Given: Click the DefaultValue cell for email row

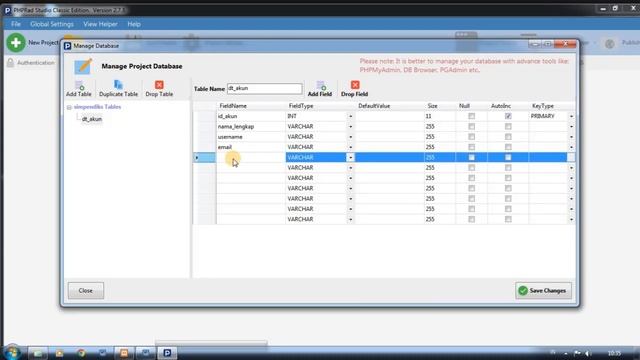Looking at the screenshot, I should click(x=389, y=147).
